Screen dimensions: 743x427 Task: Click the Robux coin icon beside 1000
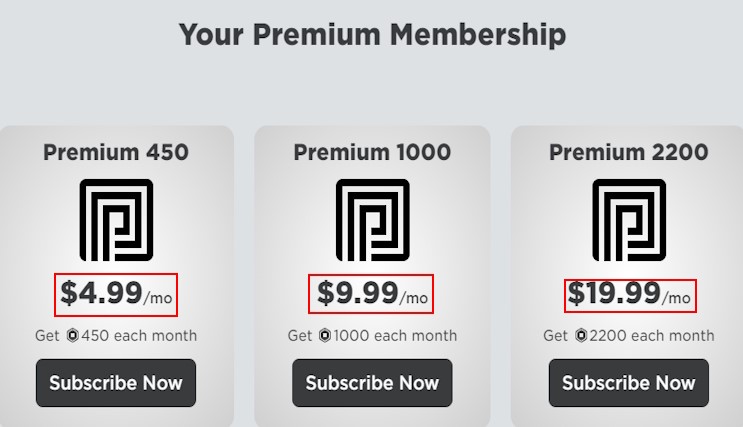pyautogui.click(x=325, y=336)
